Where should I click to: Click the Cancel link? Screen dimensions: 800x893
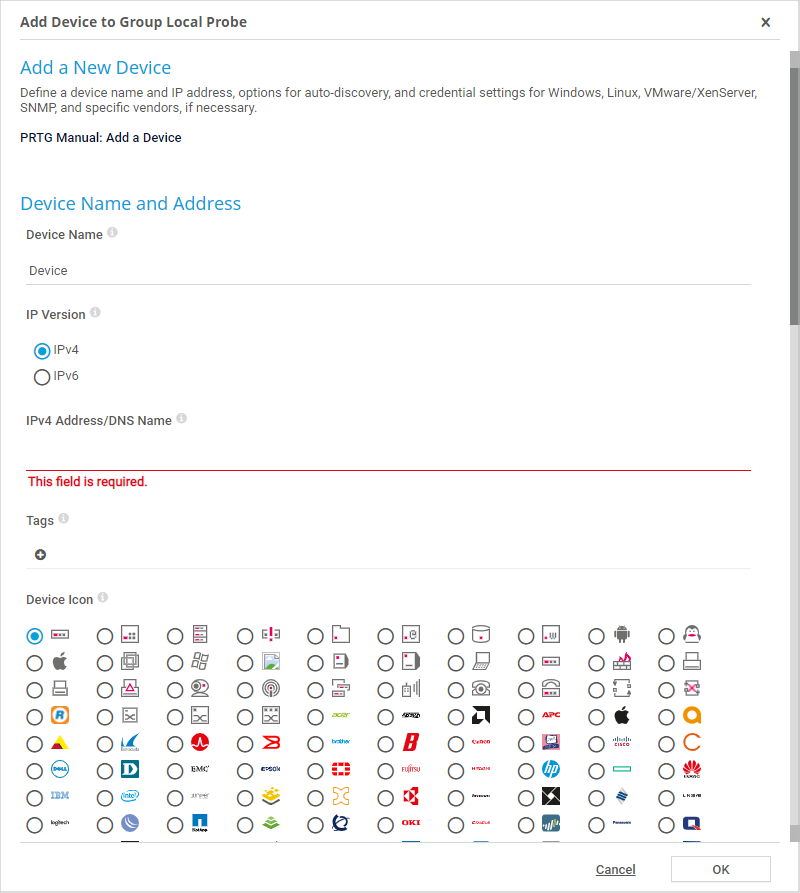[615, 870]
